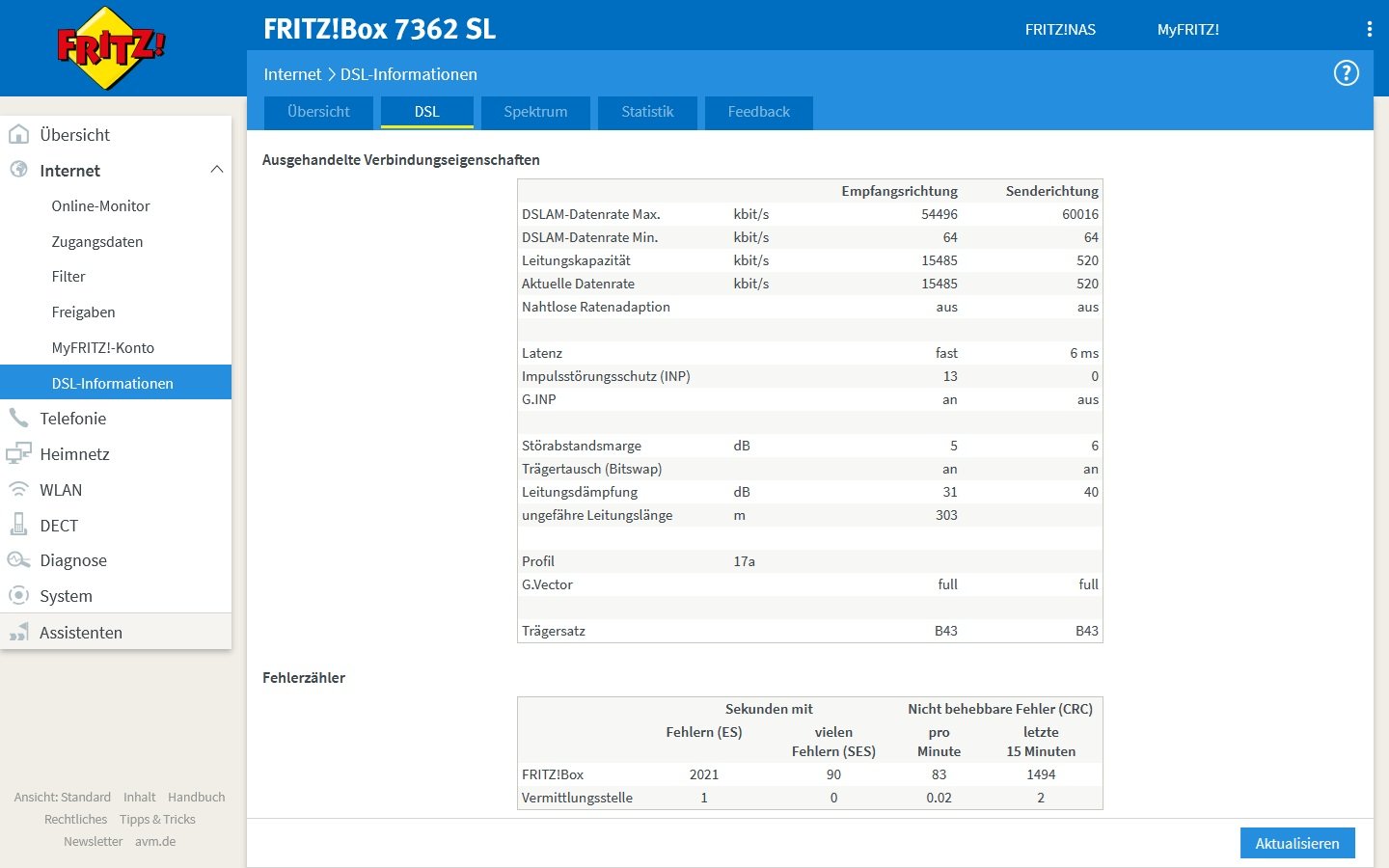Click the Latenz 6 ms value
The width and height of the screenshot is (1389, 868).
coord(1084,353)
